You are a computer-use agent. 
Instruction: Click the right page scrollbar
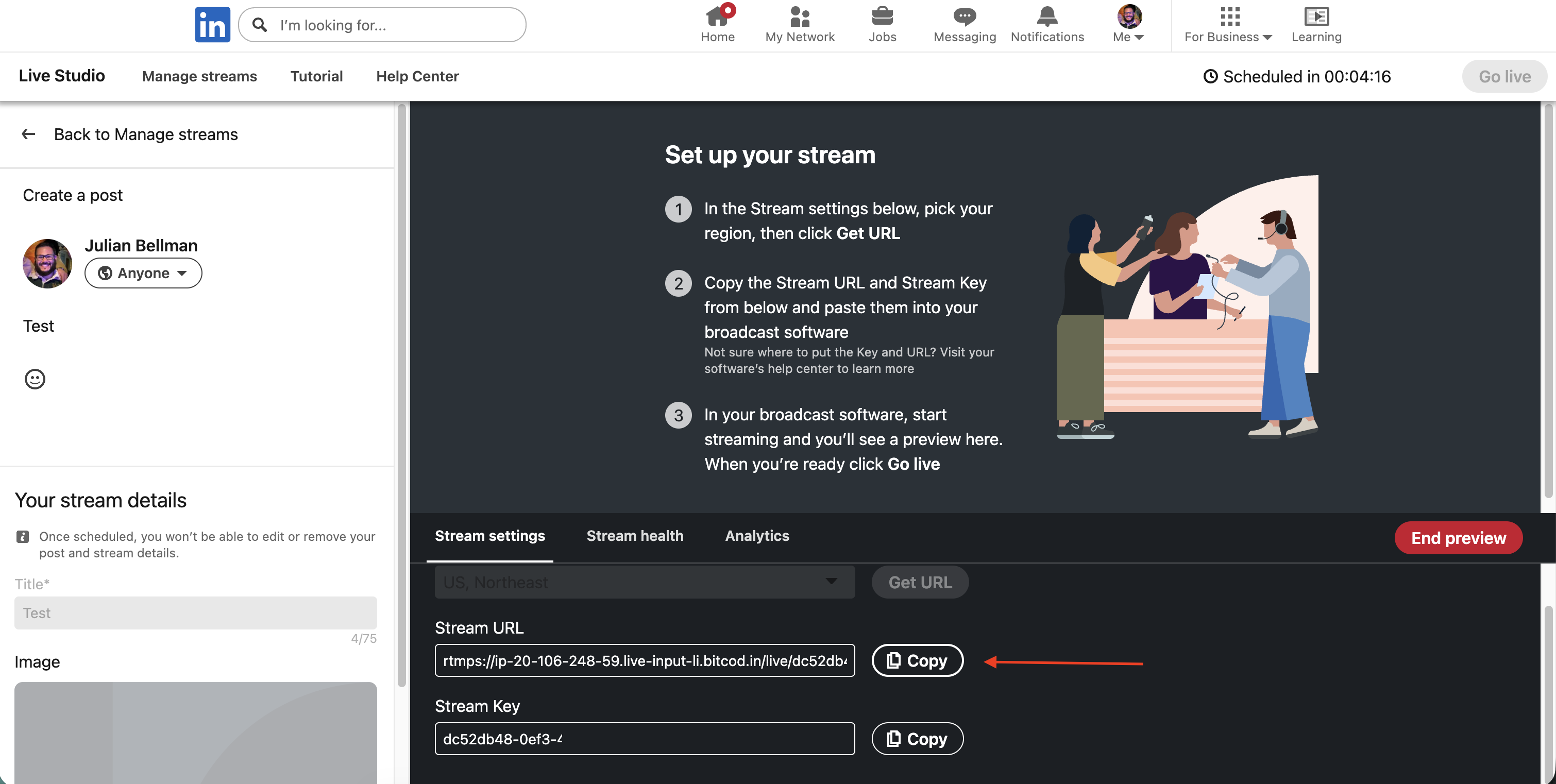1548,302
